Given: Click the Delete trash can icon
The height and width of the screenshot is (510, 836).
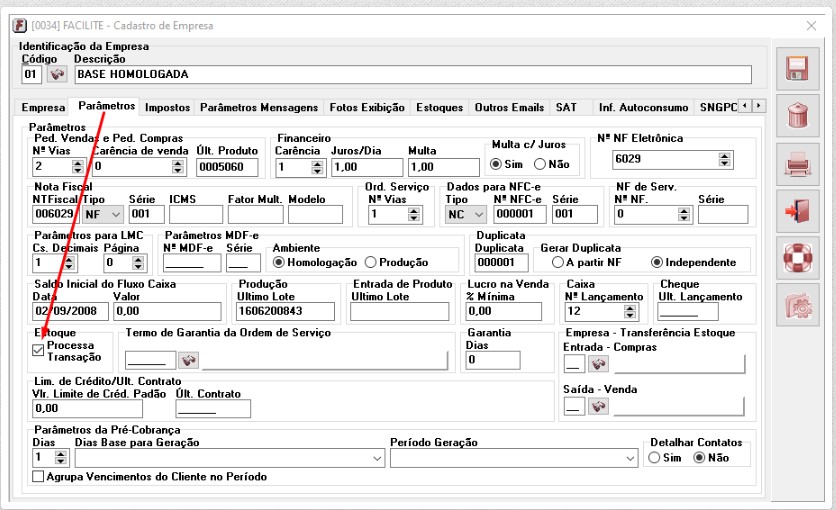Looking at the screenshot, I should (x=797, y=115).
